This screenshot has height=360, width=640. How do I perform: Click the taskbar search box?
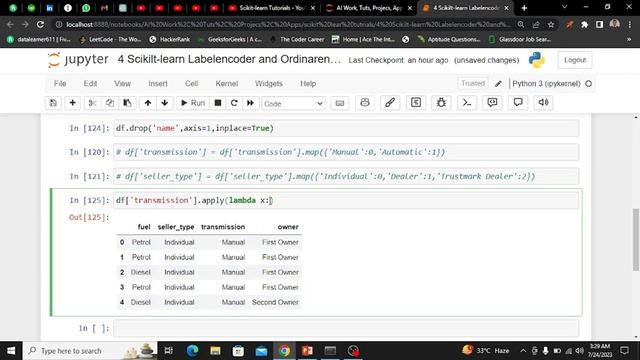pyautogui.click(x=90, y=351)
